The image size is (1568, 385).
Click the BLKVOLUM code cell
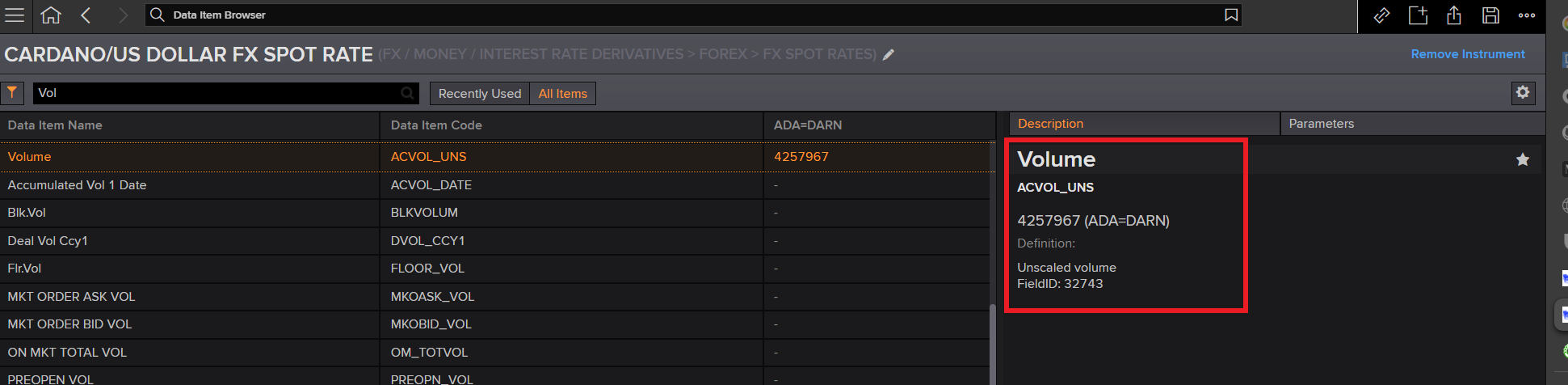[572, 213]
